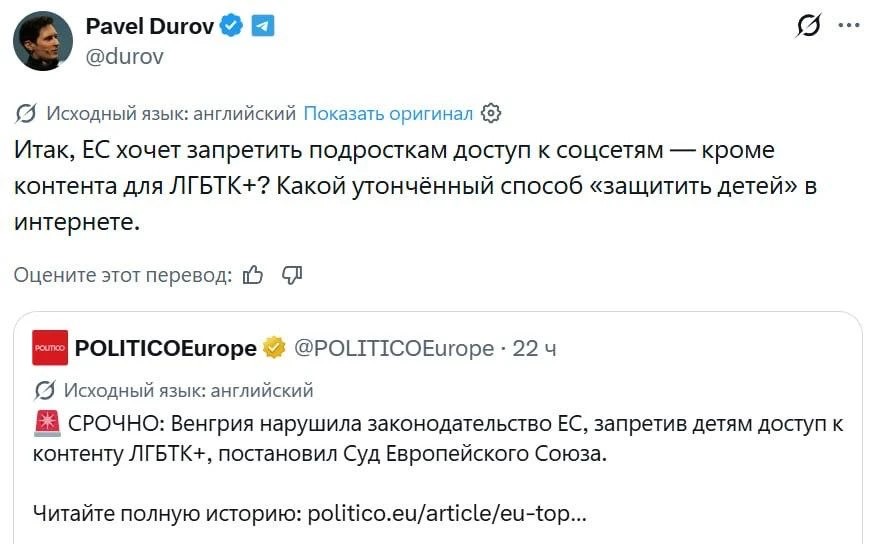Click the @durov username handle
876x544 pixels.
point(124,56)
